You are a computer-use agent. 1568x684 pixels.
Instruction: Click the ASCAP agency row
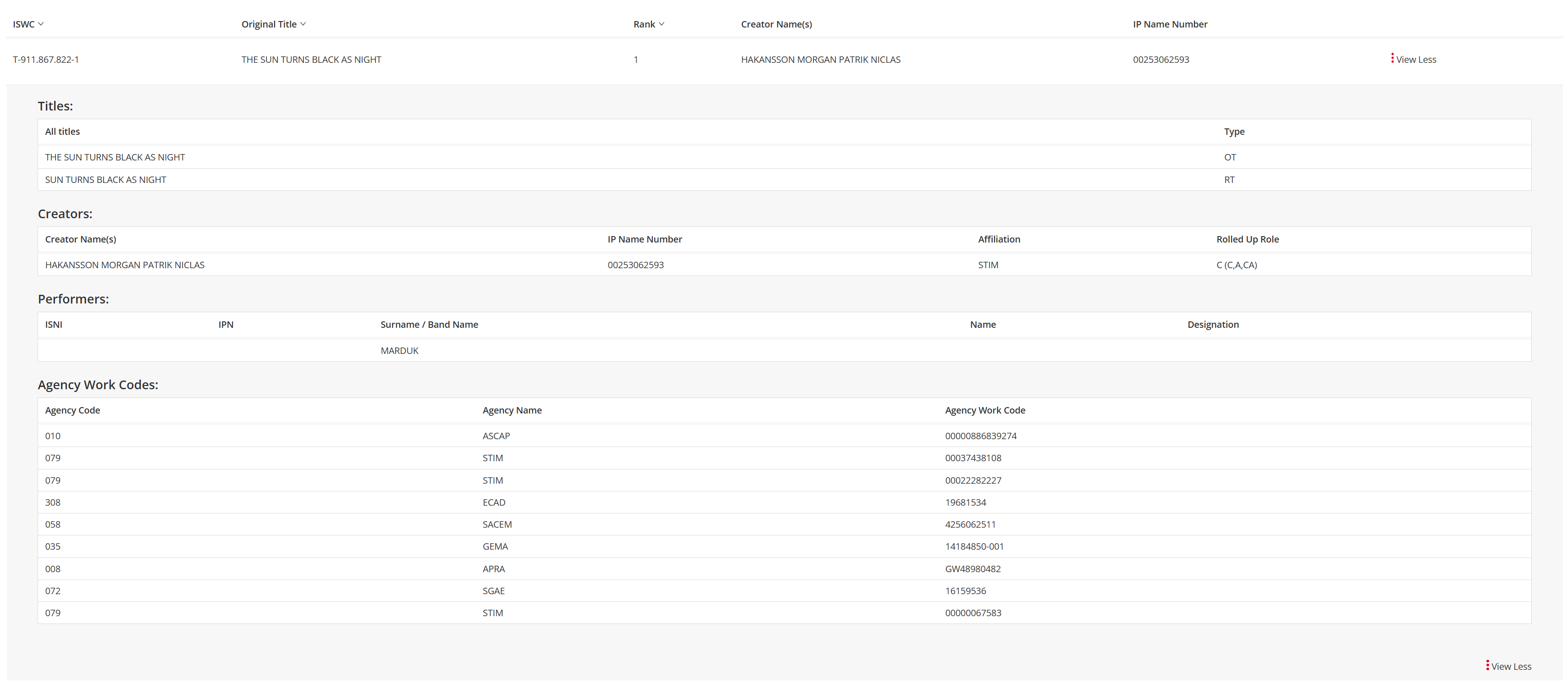pos(496,436)
